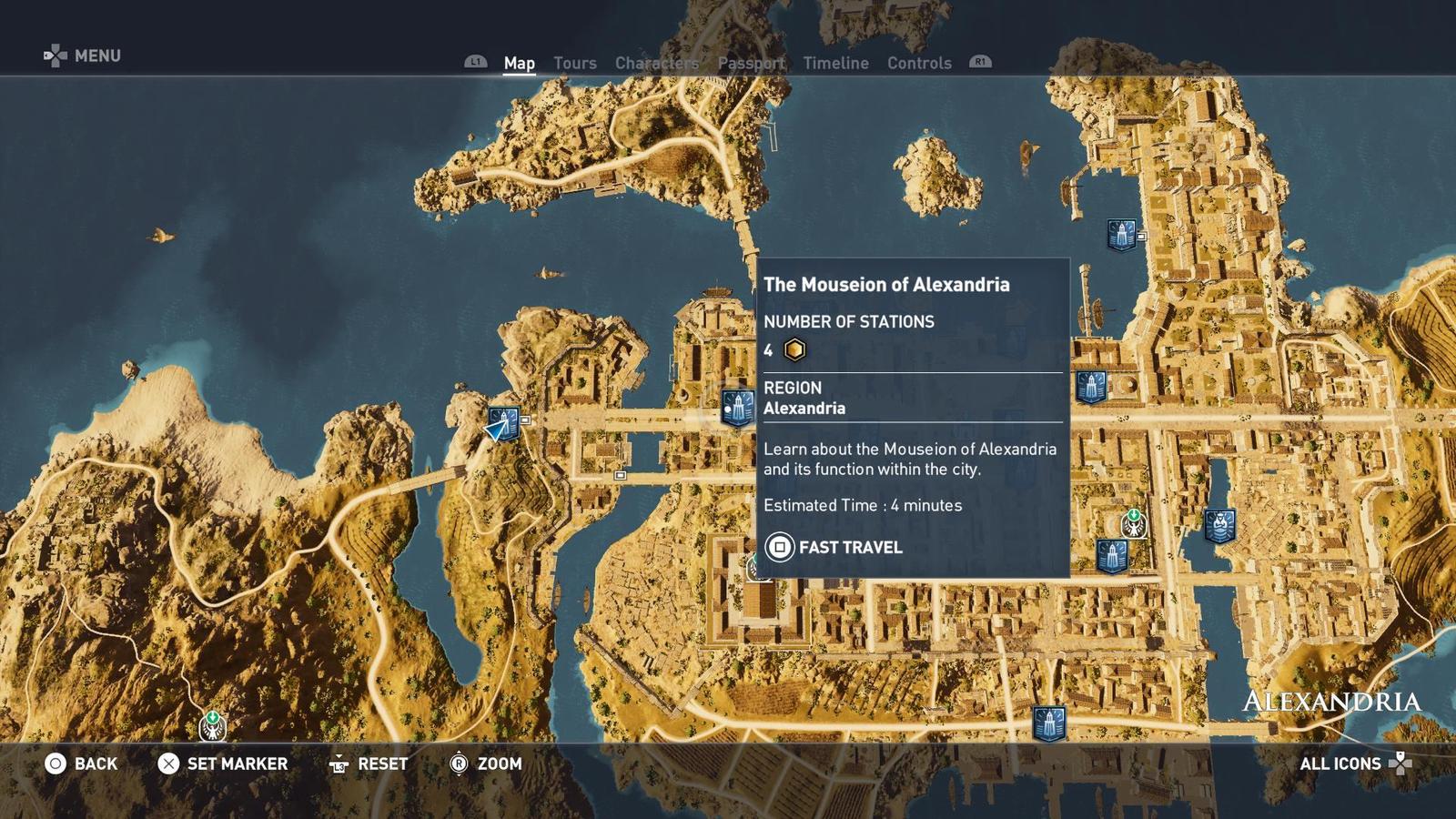Go to the Passport tab
The height and width of the screenshot is (819, 1456).
coord(750,63)
